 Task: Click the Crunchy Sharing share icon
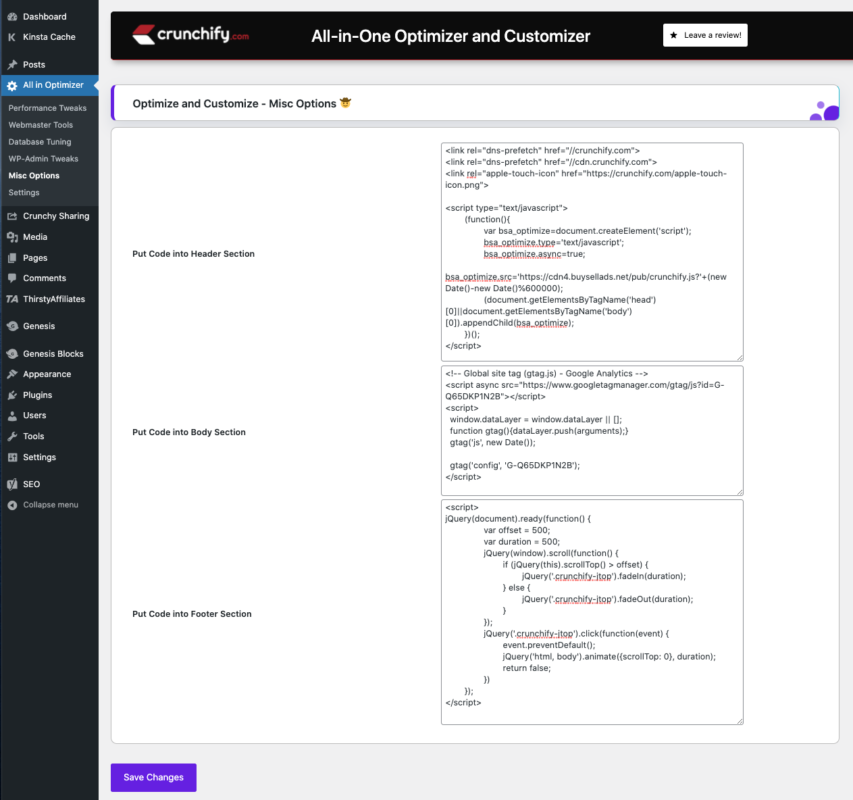12,216
